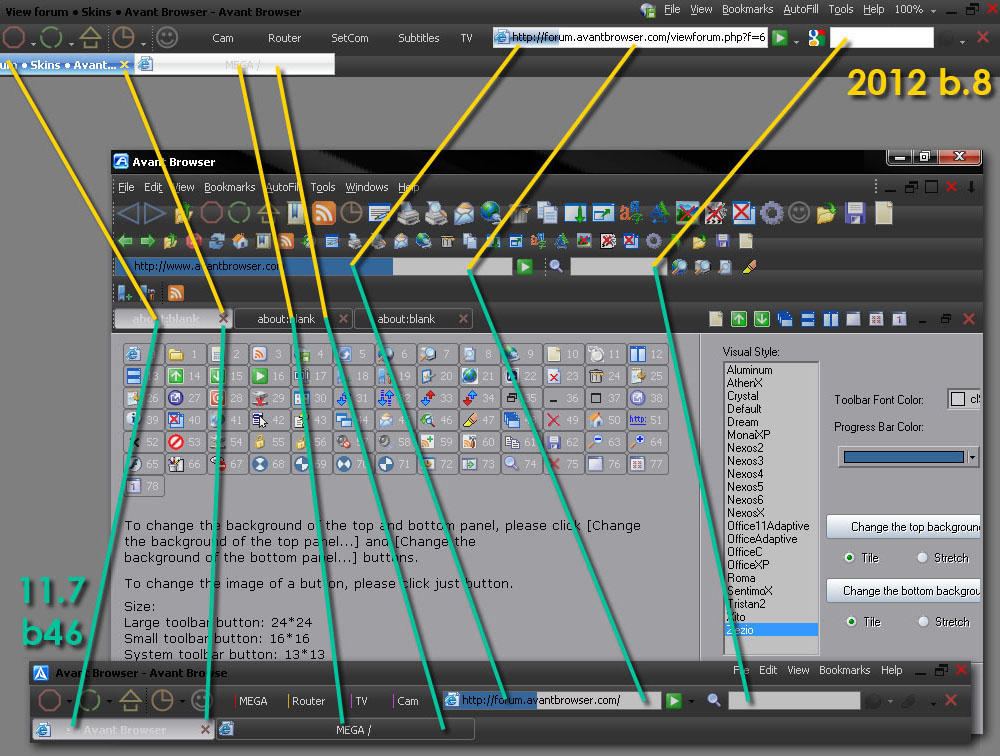Click the small green Back arrow in the skin window's small toolbar

[125, 241]
